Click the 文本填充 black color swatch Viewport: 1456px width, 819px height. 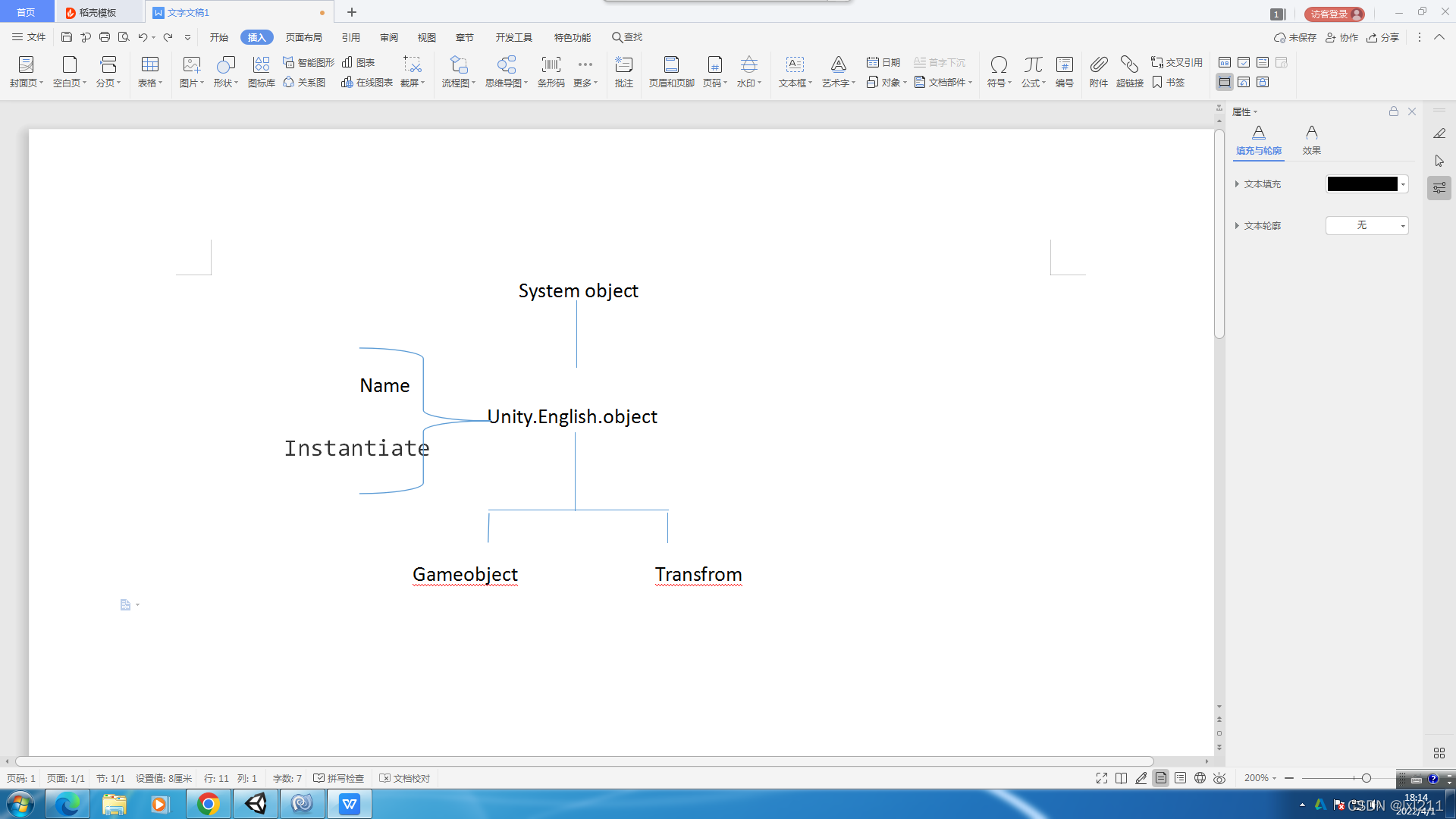[x=1362, y=184]
